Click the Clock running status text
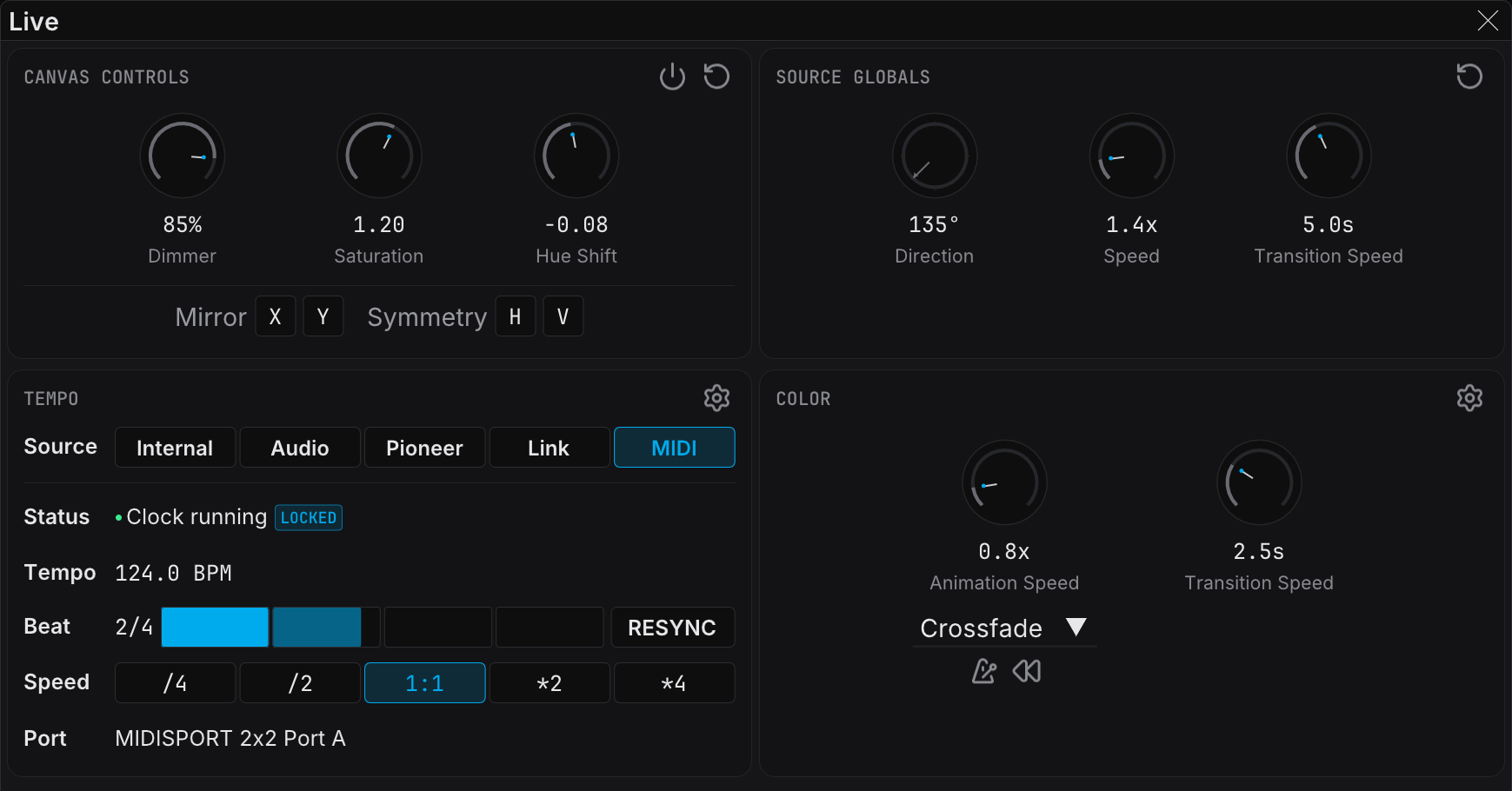The width and height of the screenshot is (1512, 791). pos(196,516)
